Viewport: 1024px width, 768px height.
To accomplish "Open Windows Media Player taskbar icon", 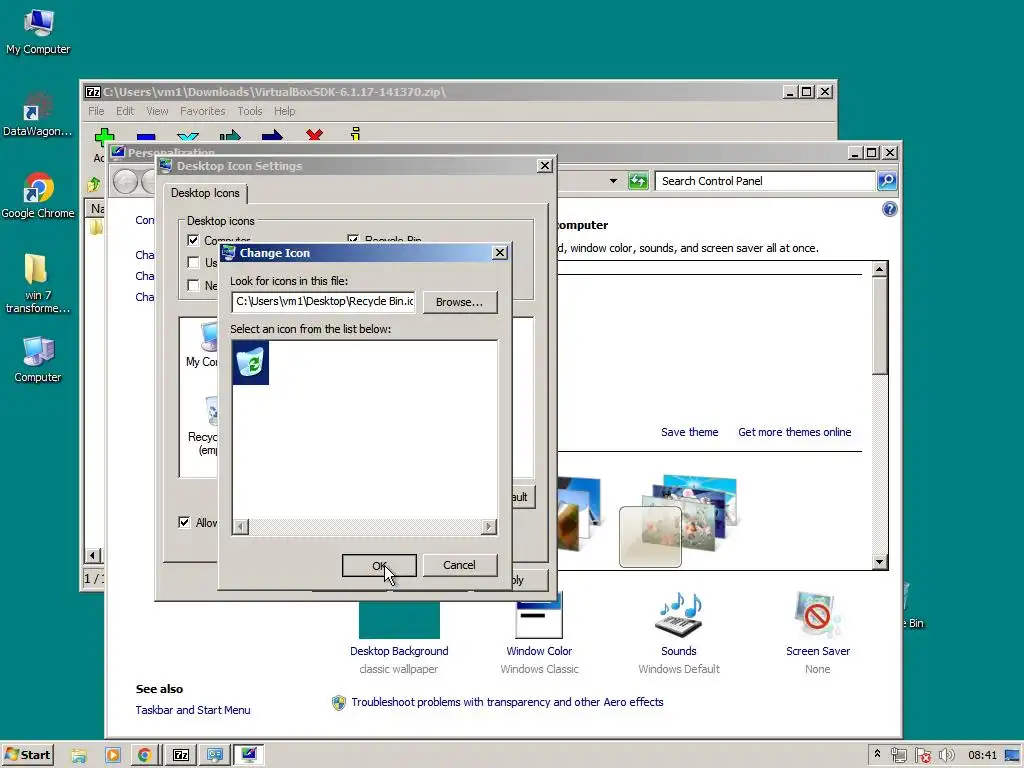I will click(112, 756).
